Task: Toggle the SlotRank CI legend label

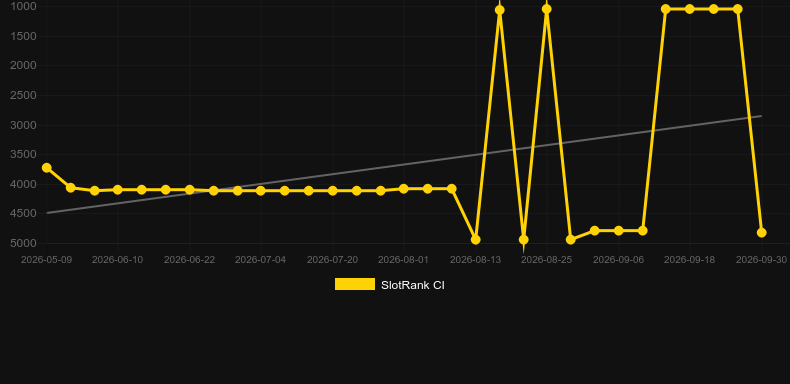Action: [413, 285]
